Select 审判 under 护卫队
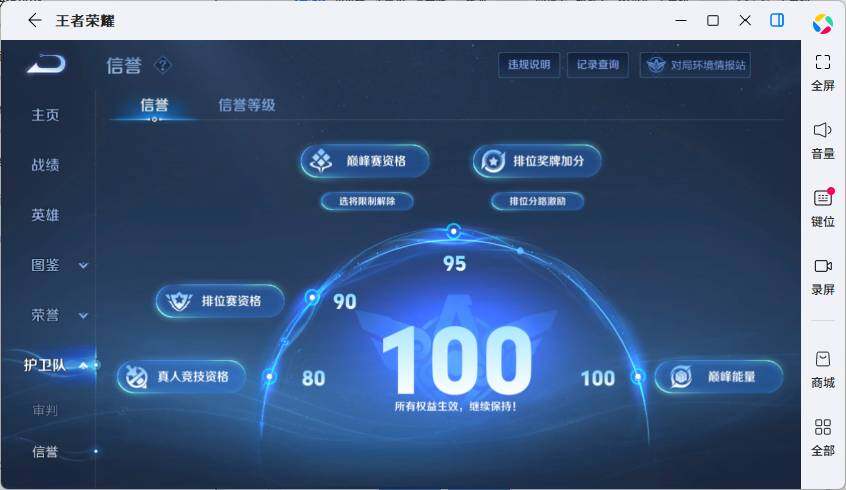Image resolution: width=846 pixels, height=490 pixels. [45, 410]
